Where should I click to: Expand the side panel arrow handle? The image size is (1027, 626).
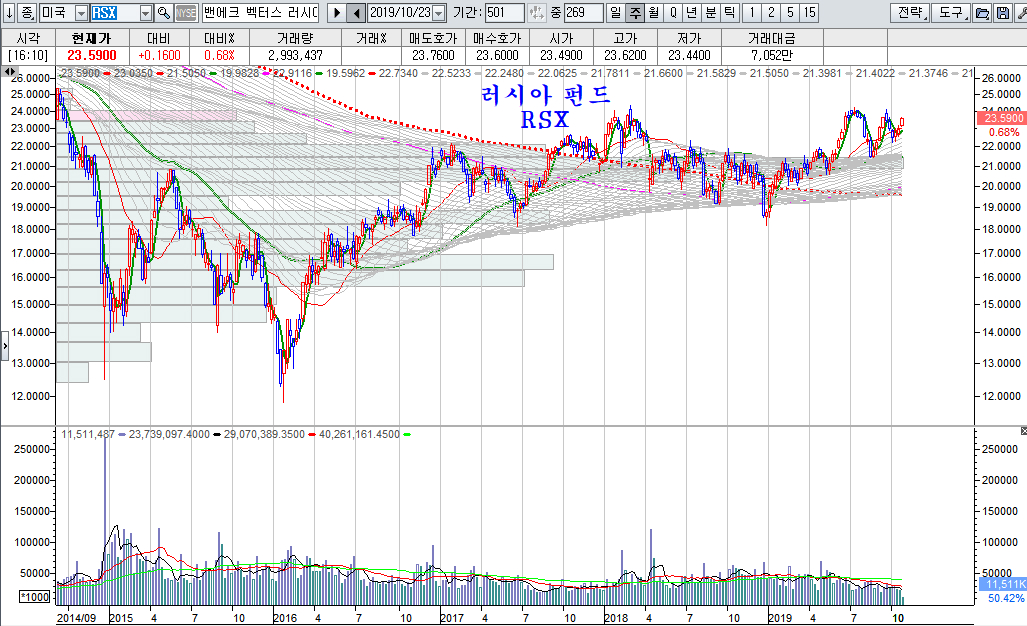pyautogui.click(x=5, y=346)
